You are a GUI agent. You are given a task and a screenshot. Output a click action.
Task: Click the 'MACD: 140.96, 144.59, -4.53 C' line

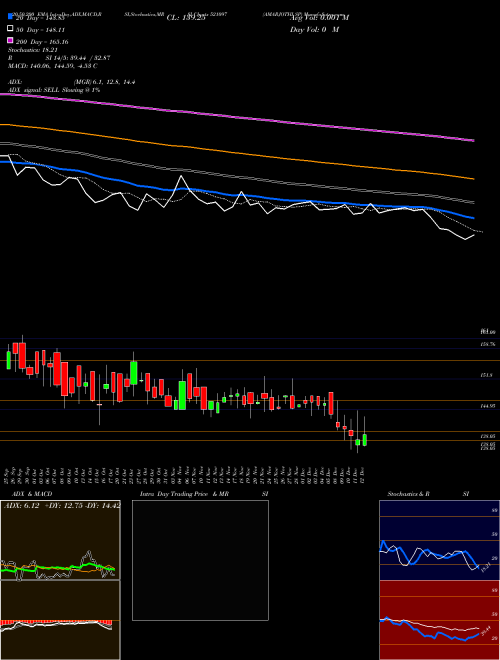point(53,66)
